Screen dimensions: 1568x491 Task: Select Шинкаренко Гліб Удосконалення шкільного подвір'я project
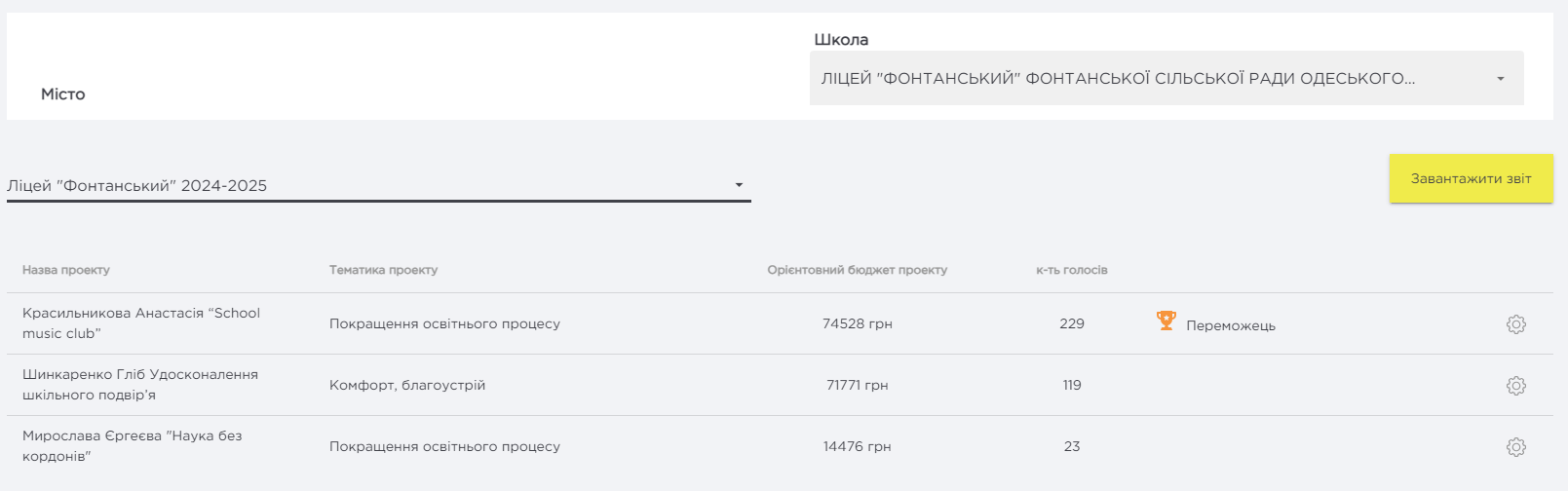pyautogui.click(x=140, y=385)
